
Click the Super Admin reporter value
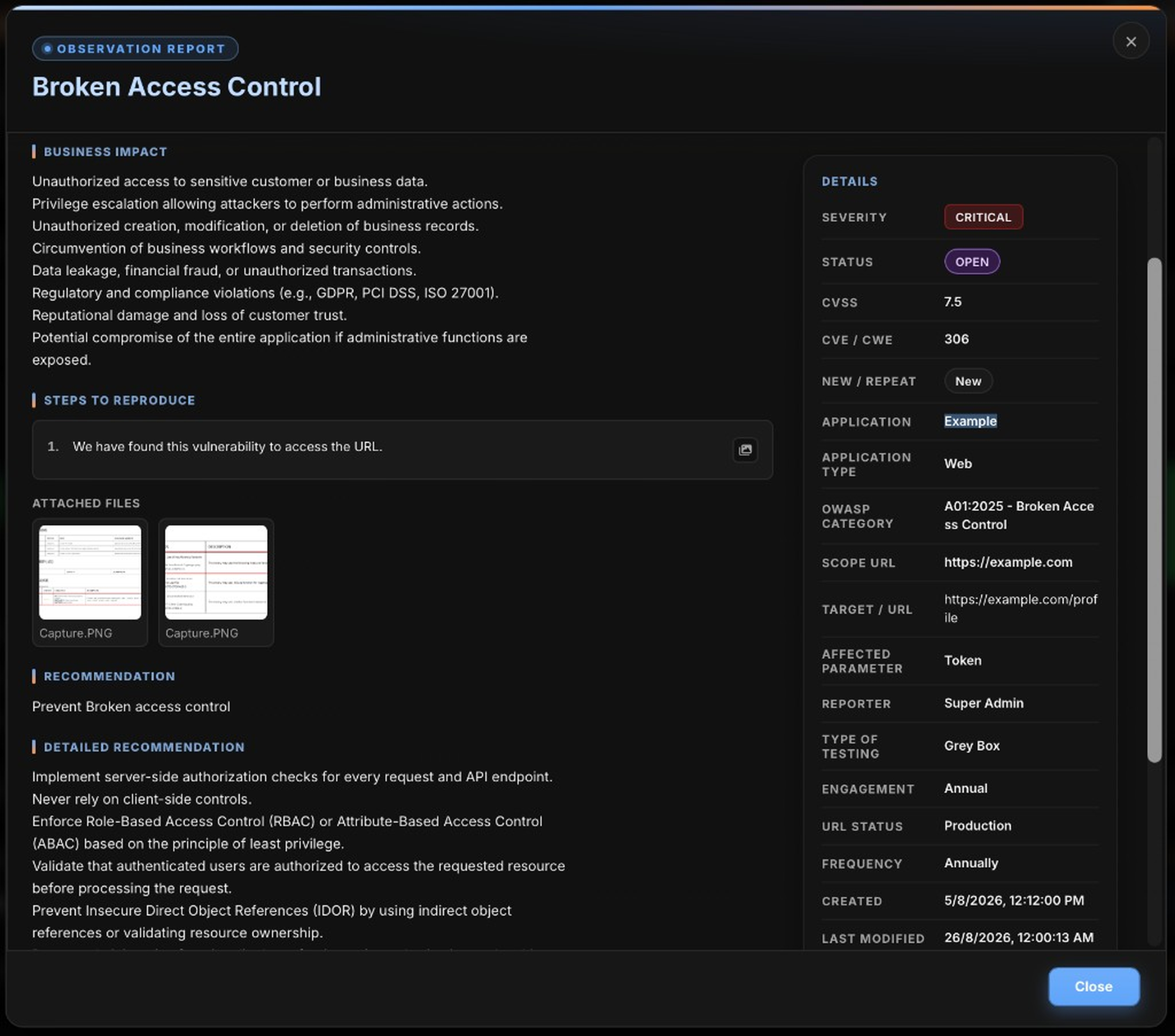(x=983, y=703)
